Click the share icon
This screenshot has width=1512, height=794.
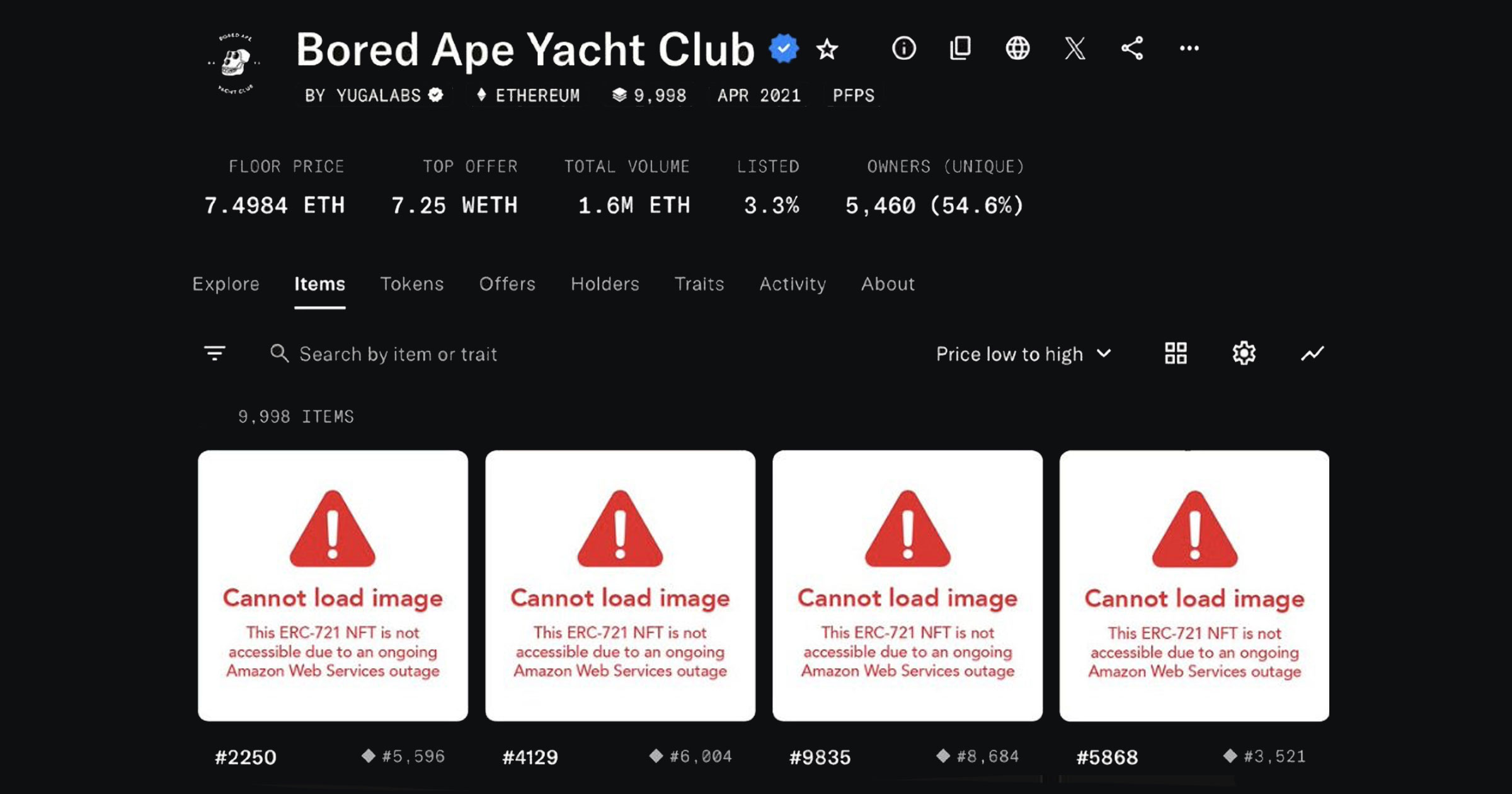pyautogui.click(x=1132, y=49)
